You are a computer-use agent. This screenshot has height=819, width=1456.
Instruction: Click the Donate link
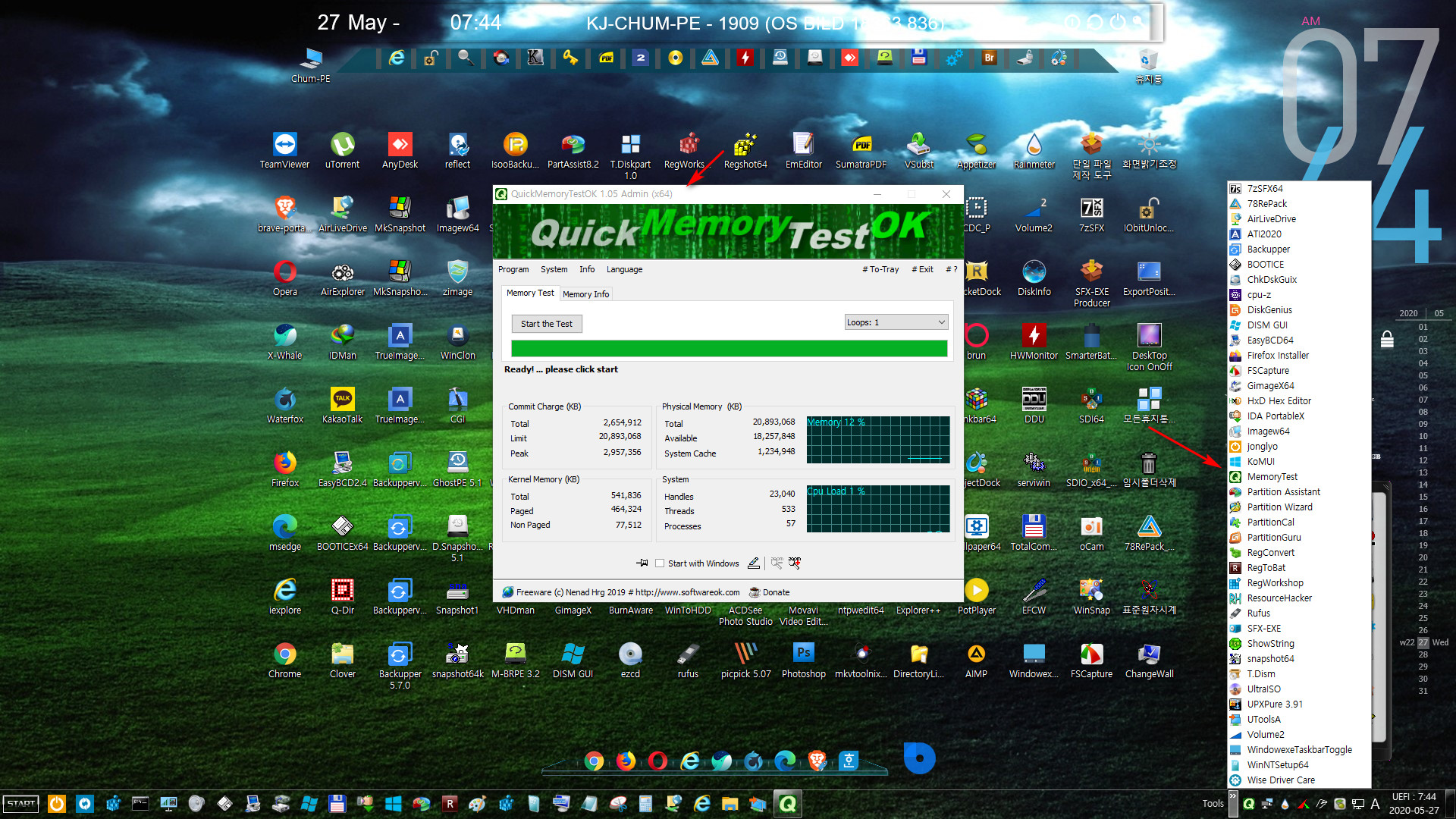point(770,592)
